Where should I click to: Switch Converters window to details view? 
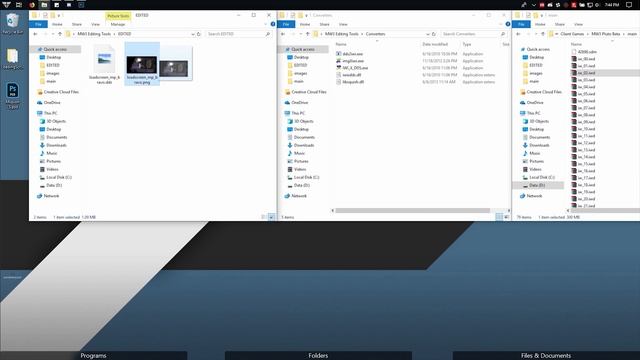click(499, 217)
